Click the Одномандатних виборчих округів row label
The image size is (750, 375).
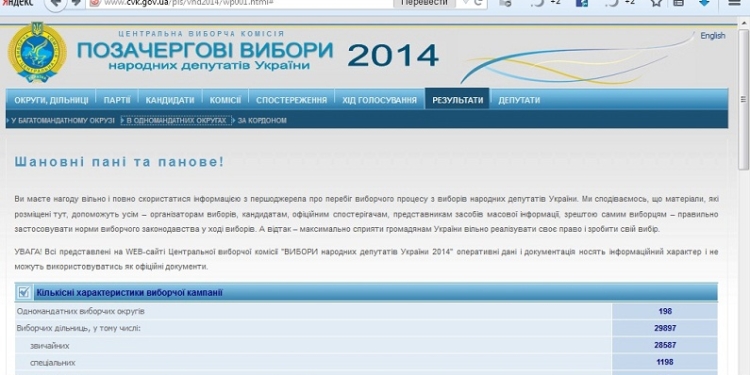80,311
